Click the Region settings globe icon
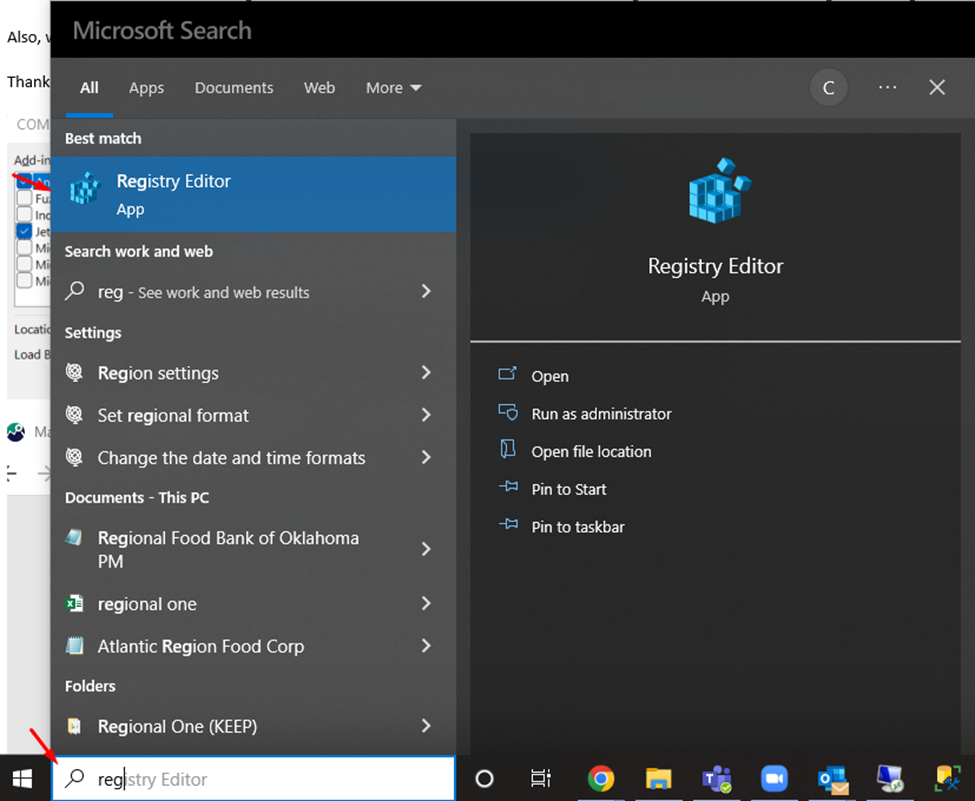 tap(75, 373)
